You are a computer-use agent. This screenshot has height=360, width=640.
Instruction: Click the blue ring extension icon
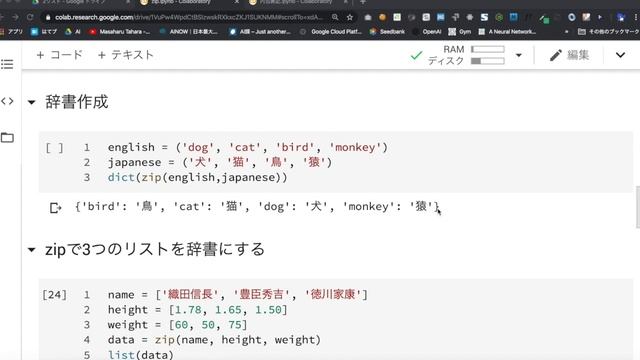(571, 17)
